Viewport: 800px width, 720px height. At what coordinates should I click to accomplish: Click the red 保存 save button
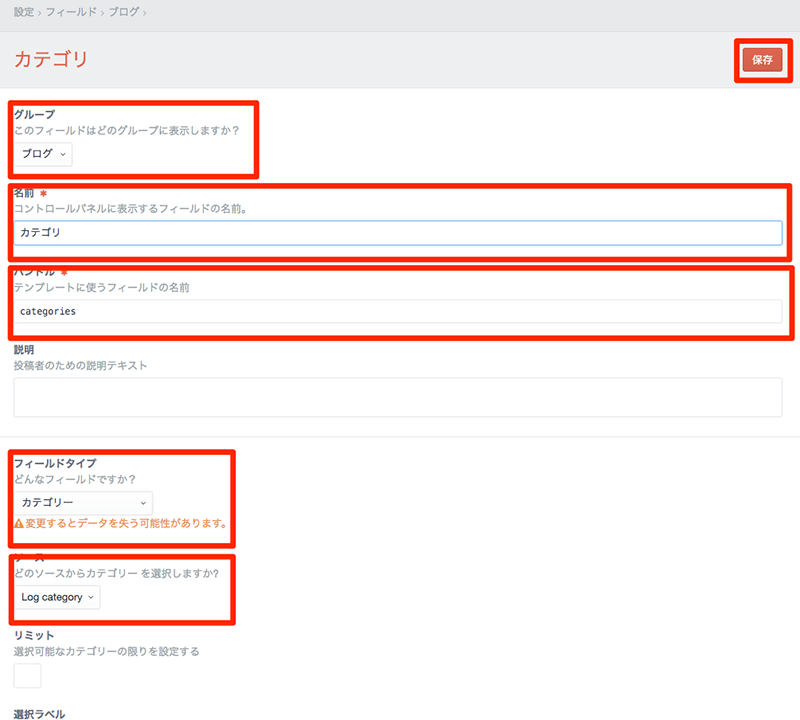[762, 60]
